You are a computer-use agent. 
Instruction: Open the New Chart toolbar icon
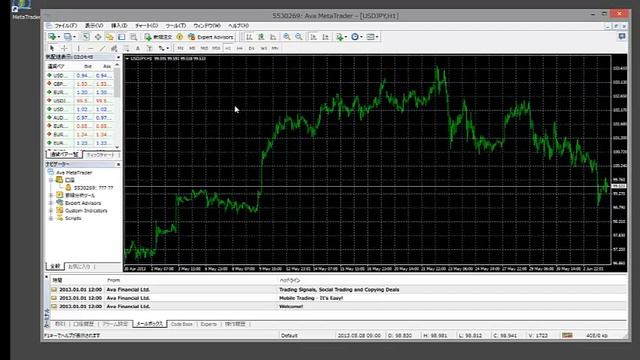[x=53, y=37]
